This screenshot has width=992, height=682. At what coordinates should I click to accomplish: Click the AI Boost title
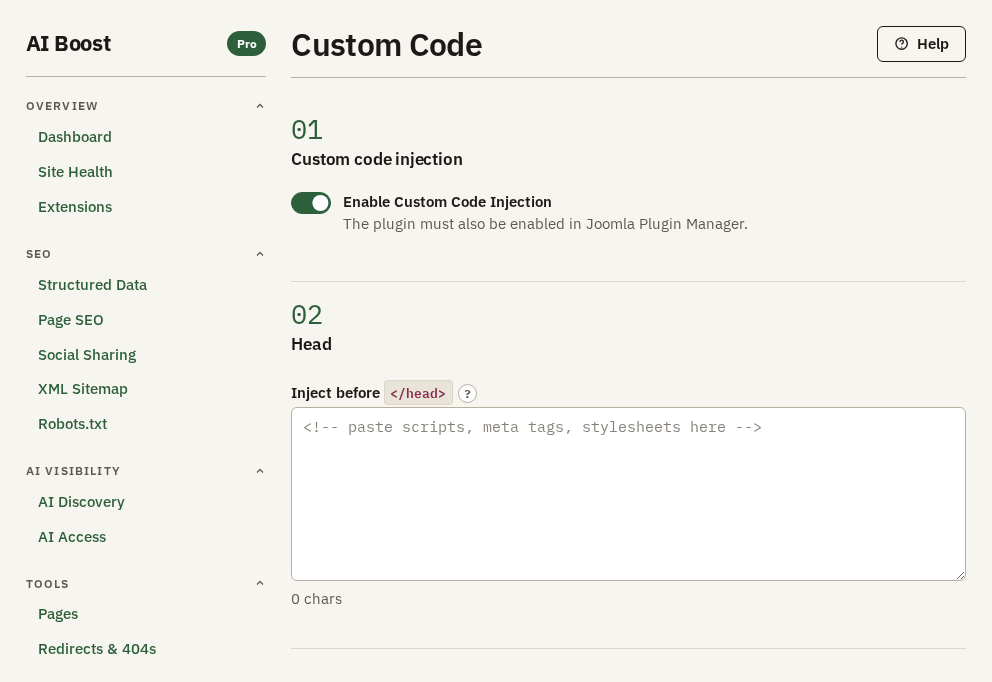68,44
